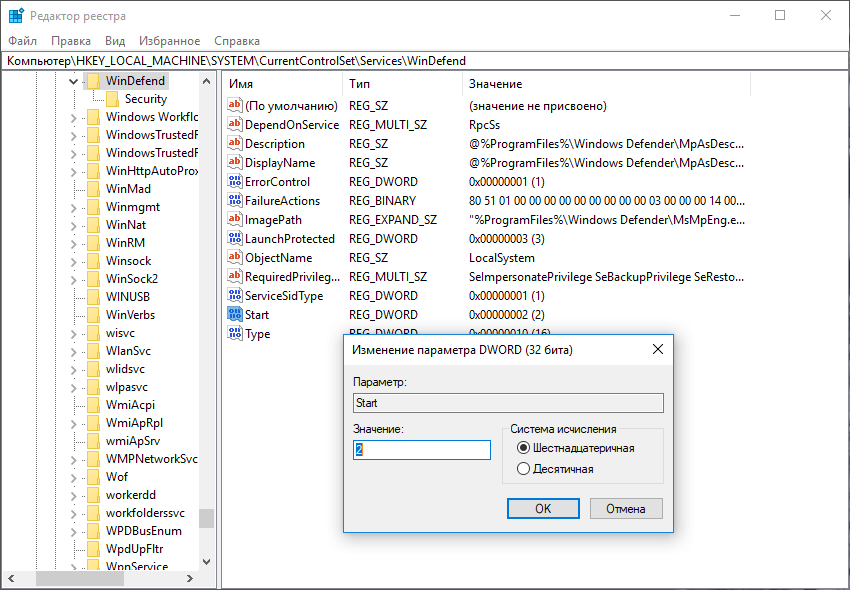
Task: Select the ServiceSidType DWORD icon
Action: (235, 295)
